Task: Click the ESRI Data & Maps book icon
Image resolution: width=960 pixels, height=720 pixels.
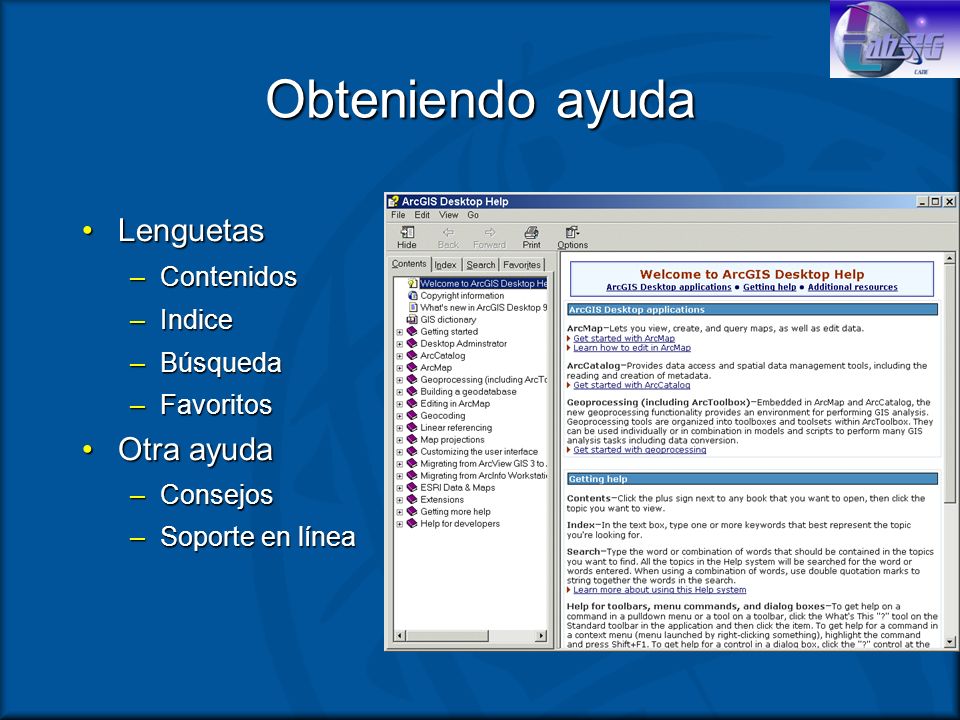Action: point(412,488)
